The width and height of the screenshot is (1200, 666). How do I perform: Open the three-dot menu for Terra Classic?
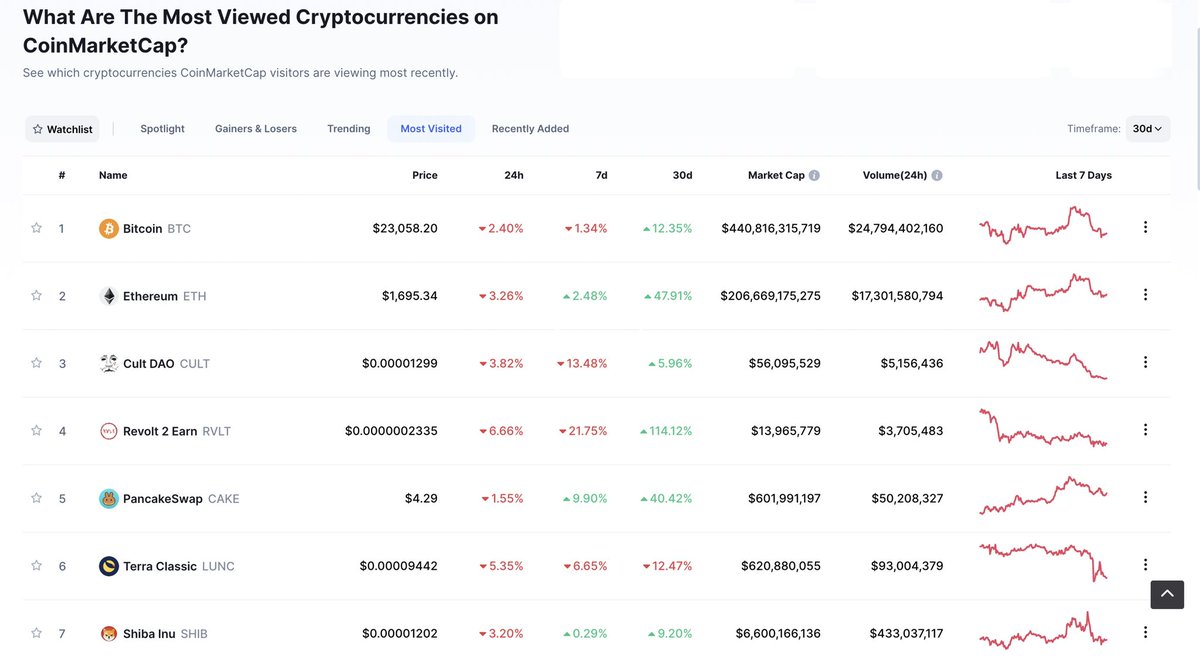pos(1145,565)
